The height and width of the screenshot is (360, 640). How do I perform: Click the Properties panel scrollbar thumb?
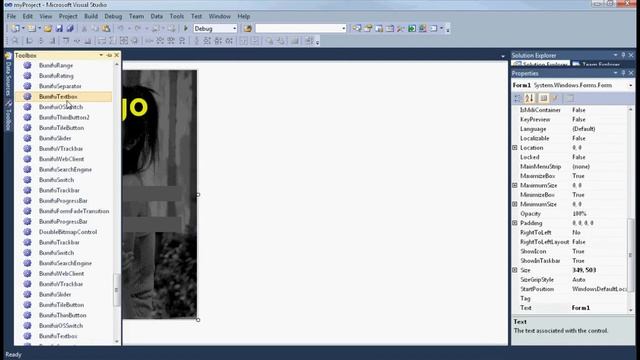click(x=630, y=255)
